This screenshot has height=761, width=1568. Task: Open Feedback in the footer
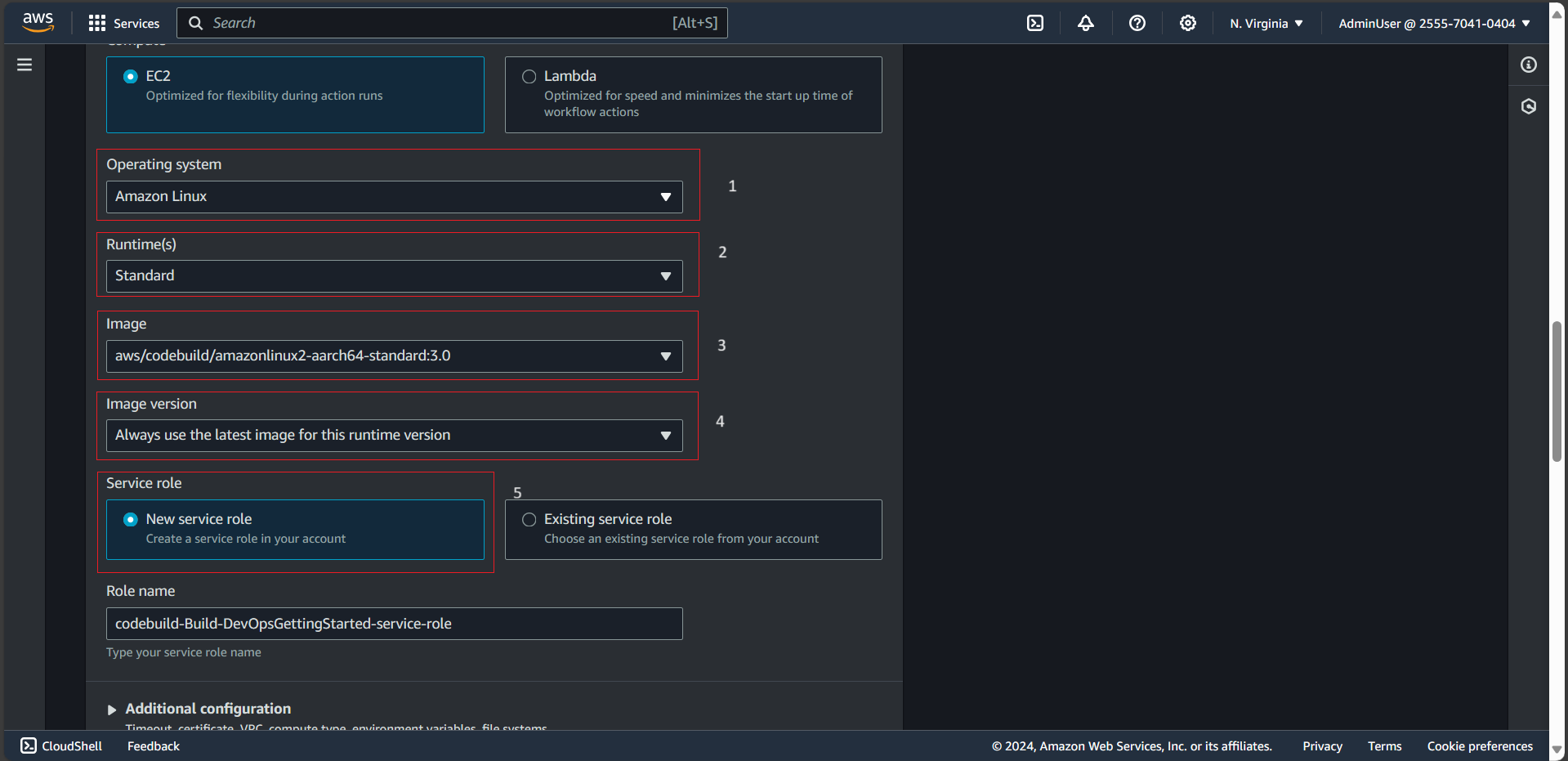tap(154, 745)
